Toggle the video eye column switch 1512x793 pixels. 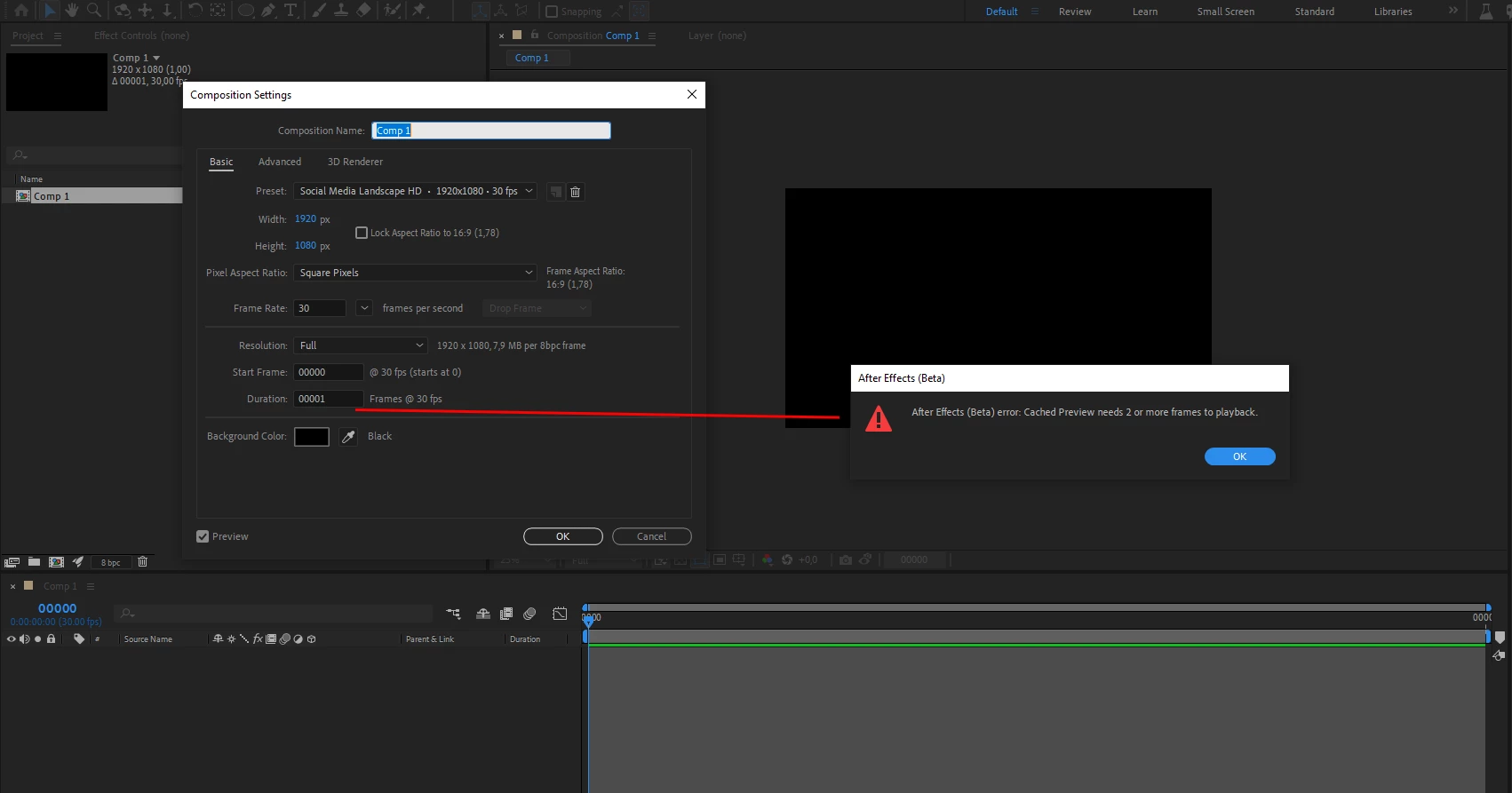pos(12,638)
